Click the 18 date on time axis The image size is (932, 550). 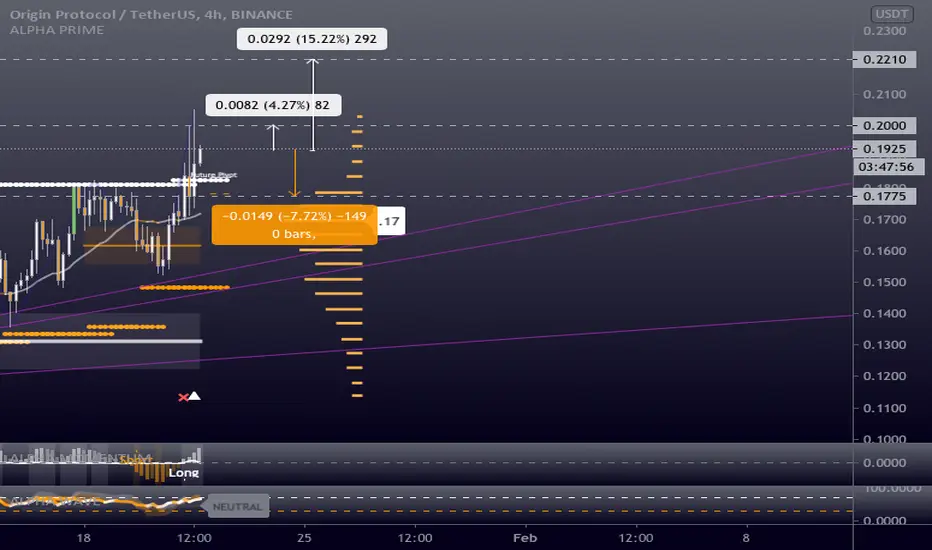[x=84, y=538]
